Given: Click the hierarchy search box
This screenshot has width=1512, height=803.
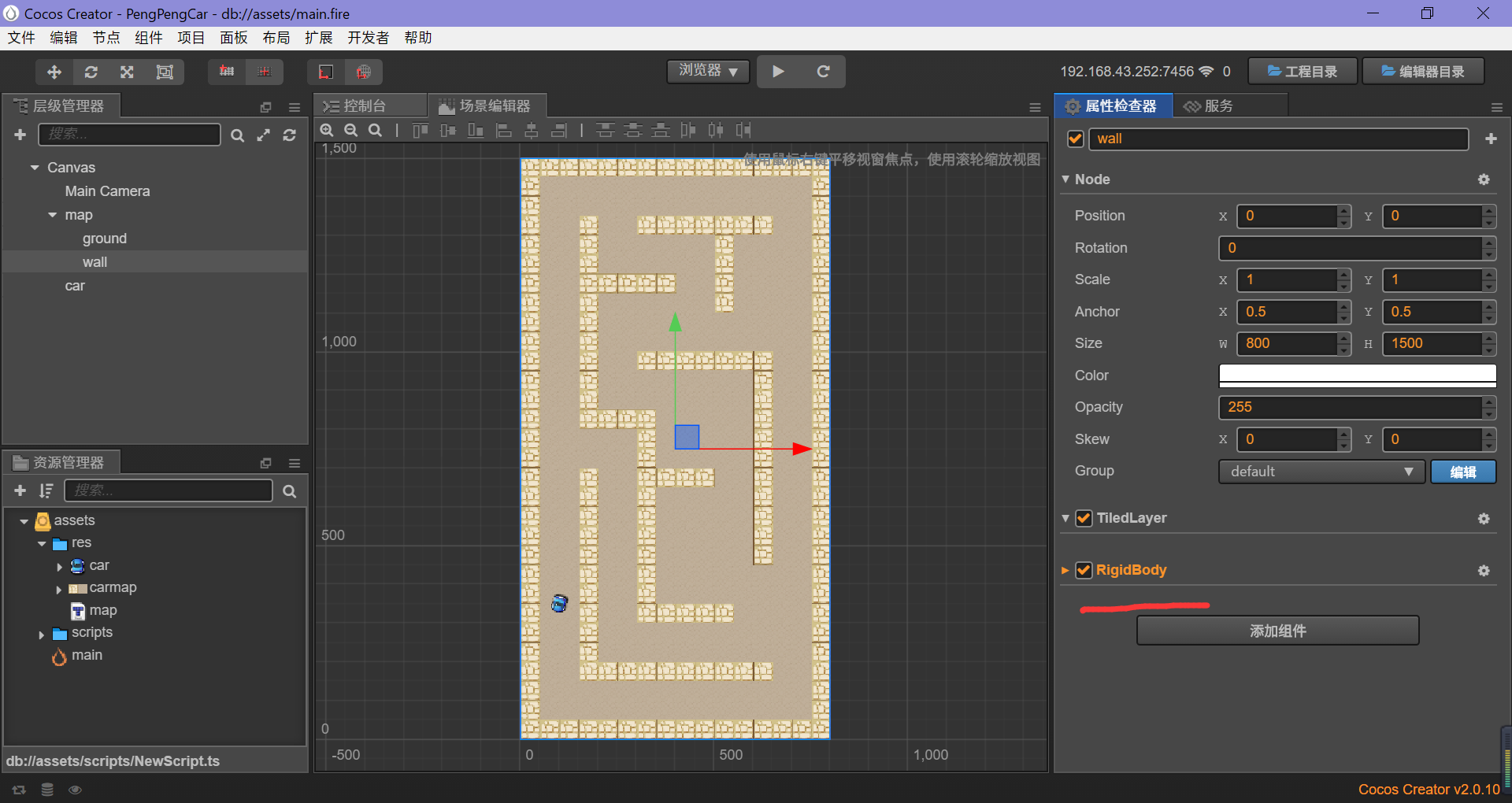Looking at the screenshot, I should click(129, 135).
